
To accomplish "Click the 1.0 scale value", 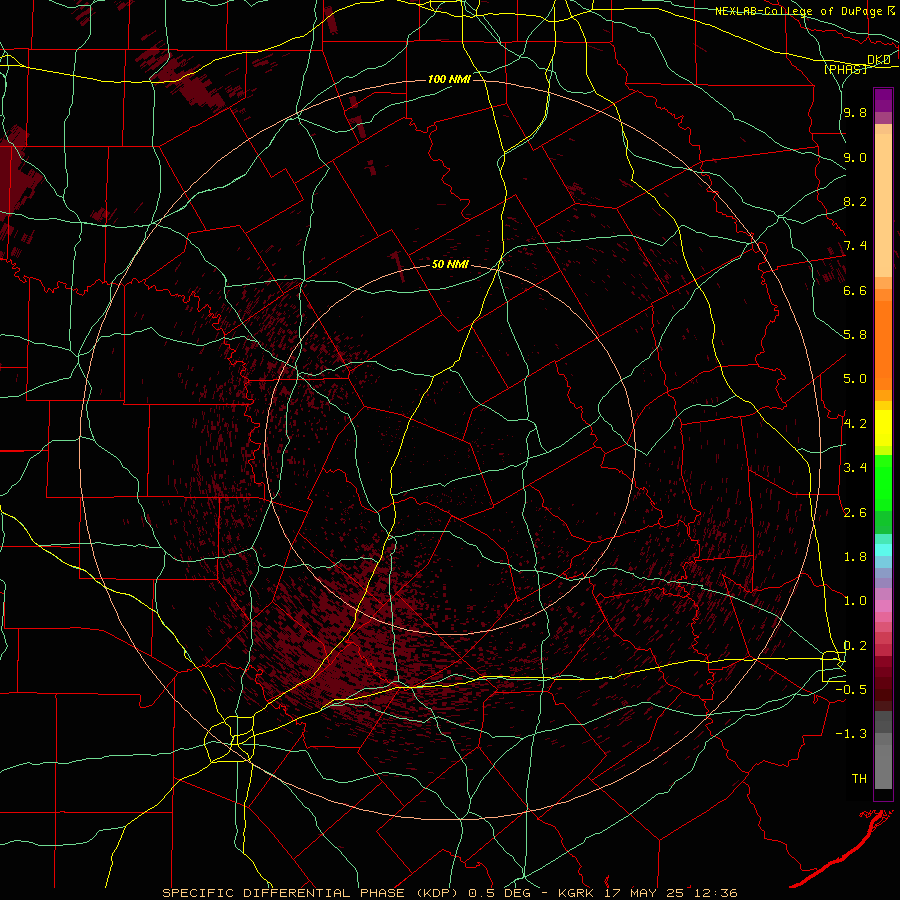I will 855,600.
